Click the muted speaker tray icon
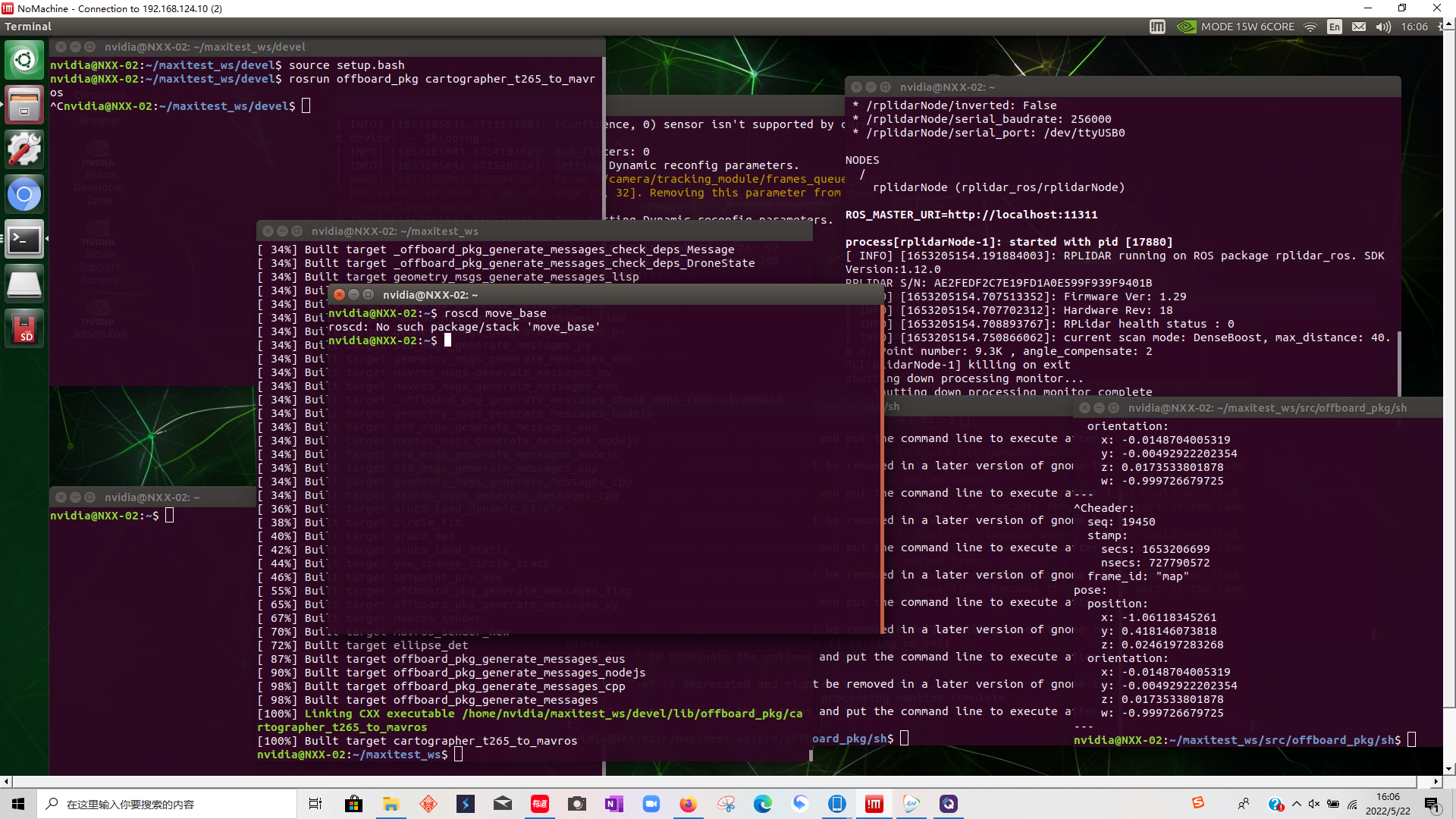This screenshot has width=1456, height=819. [x=1314, y=804]
